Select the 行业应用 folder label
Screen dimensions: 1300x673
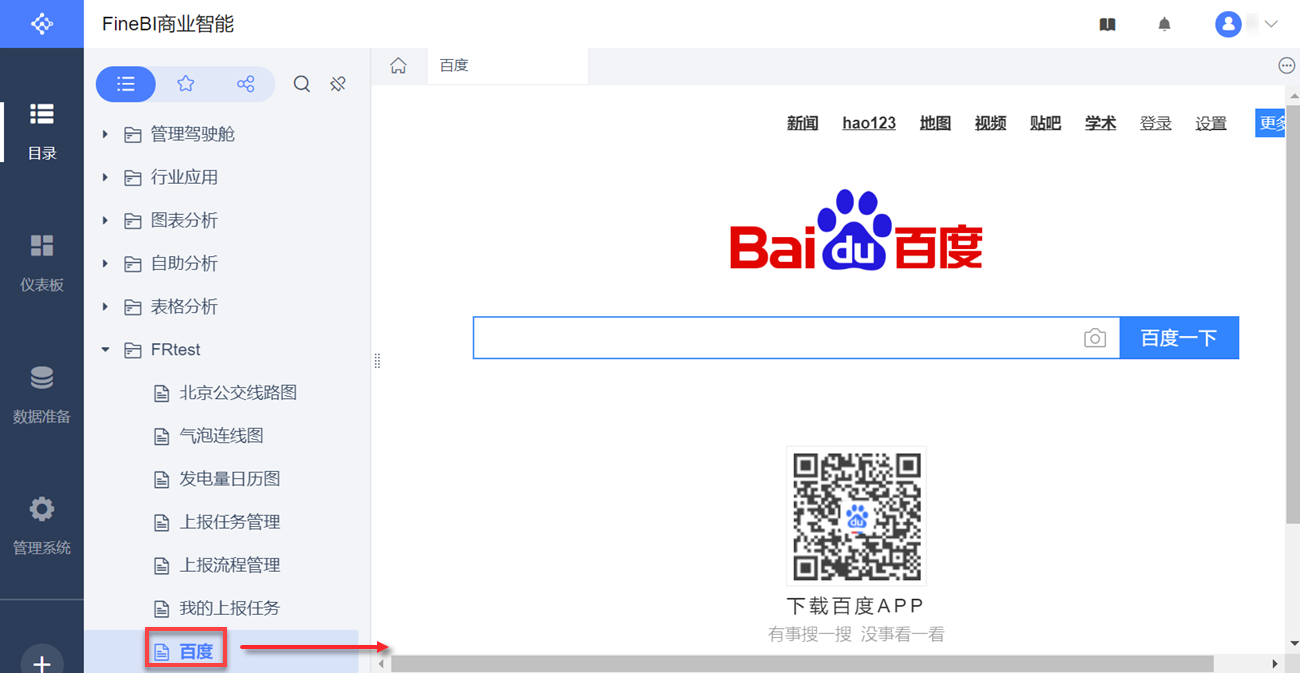184,177
